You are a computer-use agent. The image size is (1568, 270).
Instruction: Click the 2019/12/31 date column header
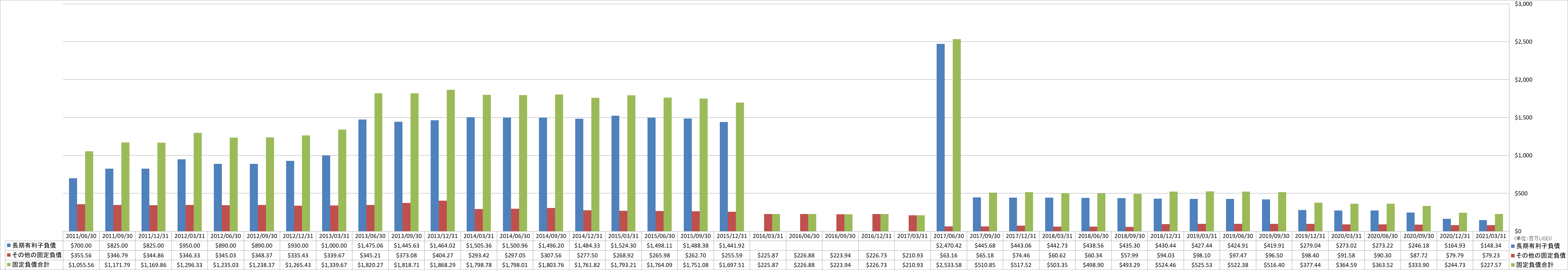click(x=1311, y=236)
